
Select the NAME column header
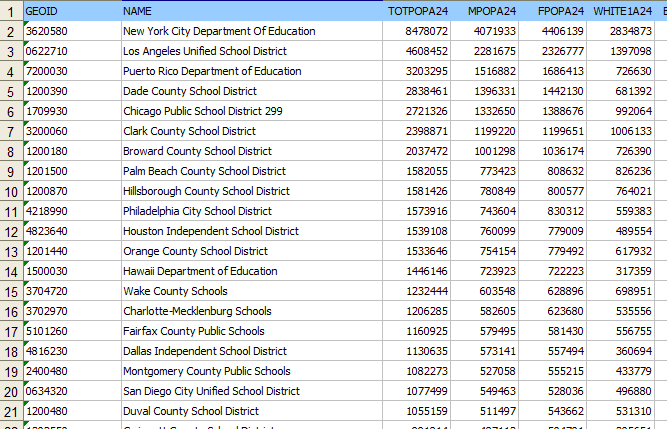(x=250, y=11)
